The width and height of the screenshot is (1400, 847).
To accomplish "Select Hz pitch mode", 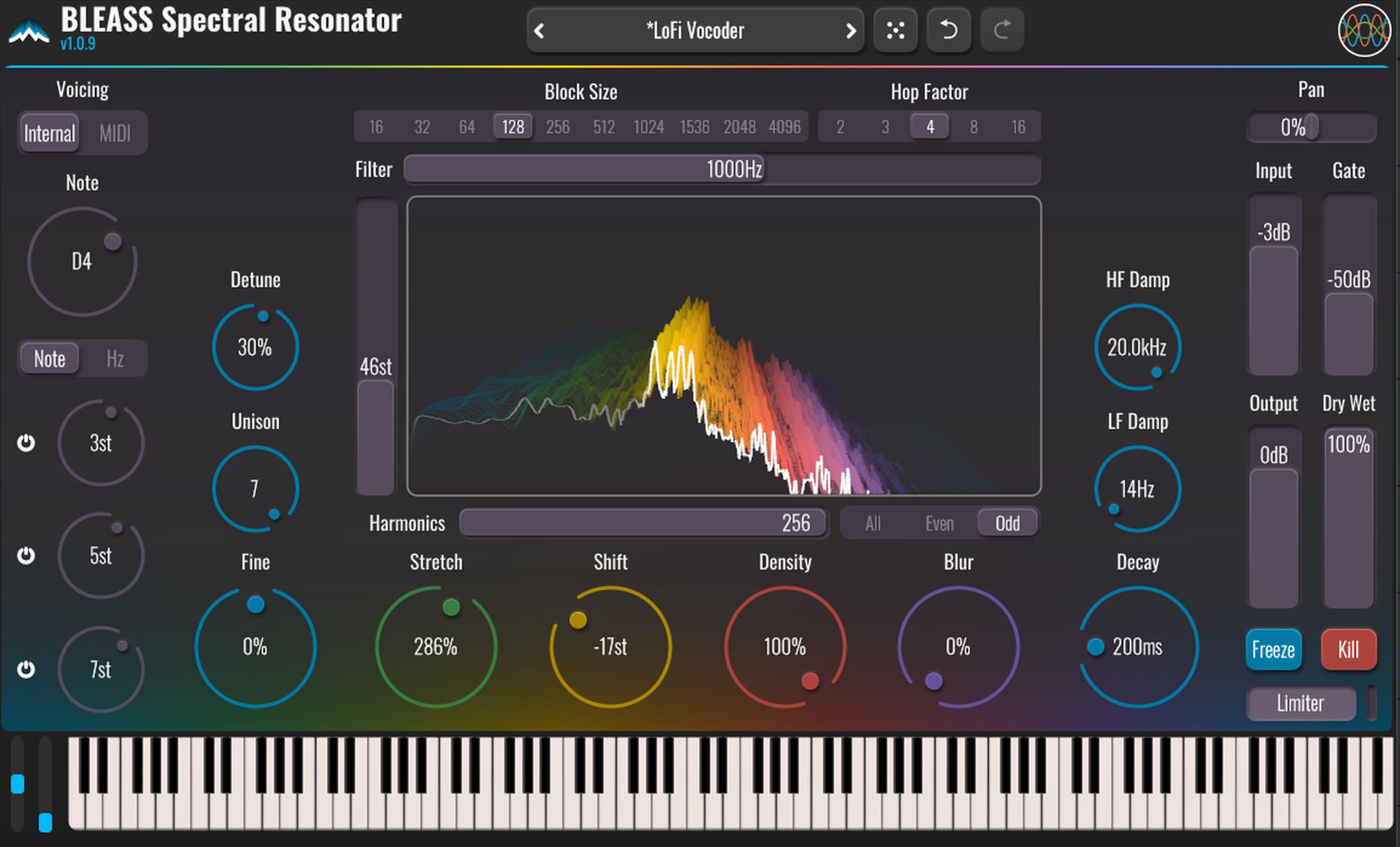I will [x=115, y=359].
